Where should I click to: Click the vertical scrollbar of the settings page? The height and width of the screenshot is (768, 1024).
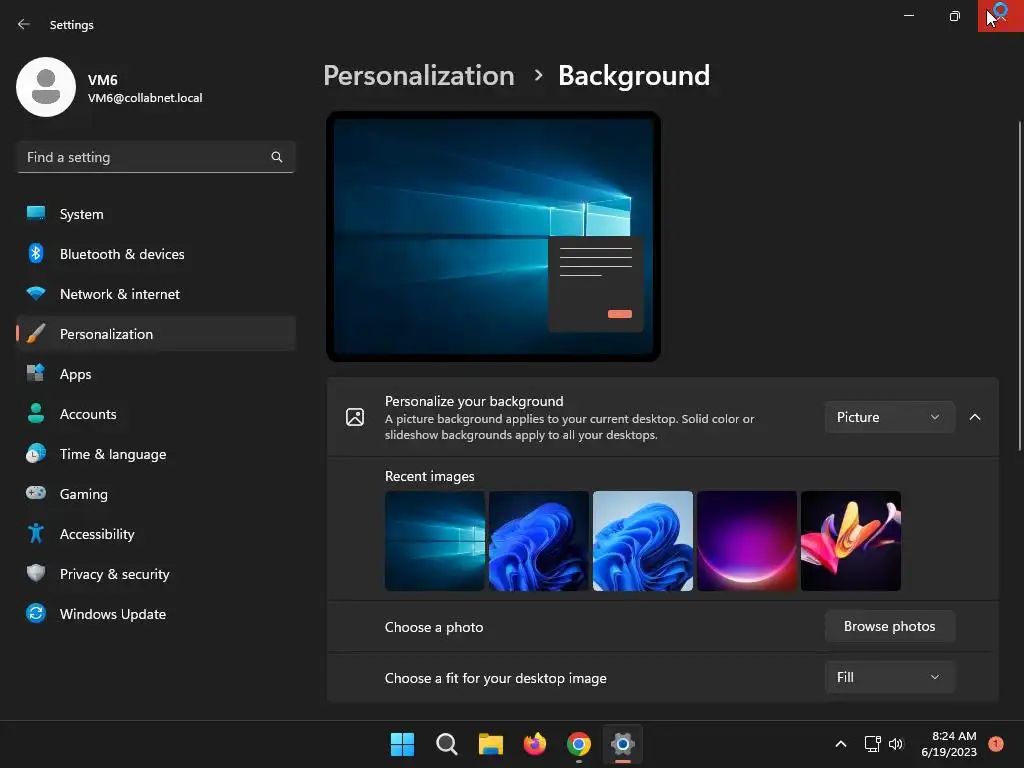coord(1019,285)
